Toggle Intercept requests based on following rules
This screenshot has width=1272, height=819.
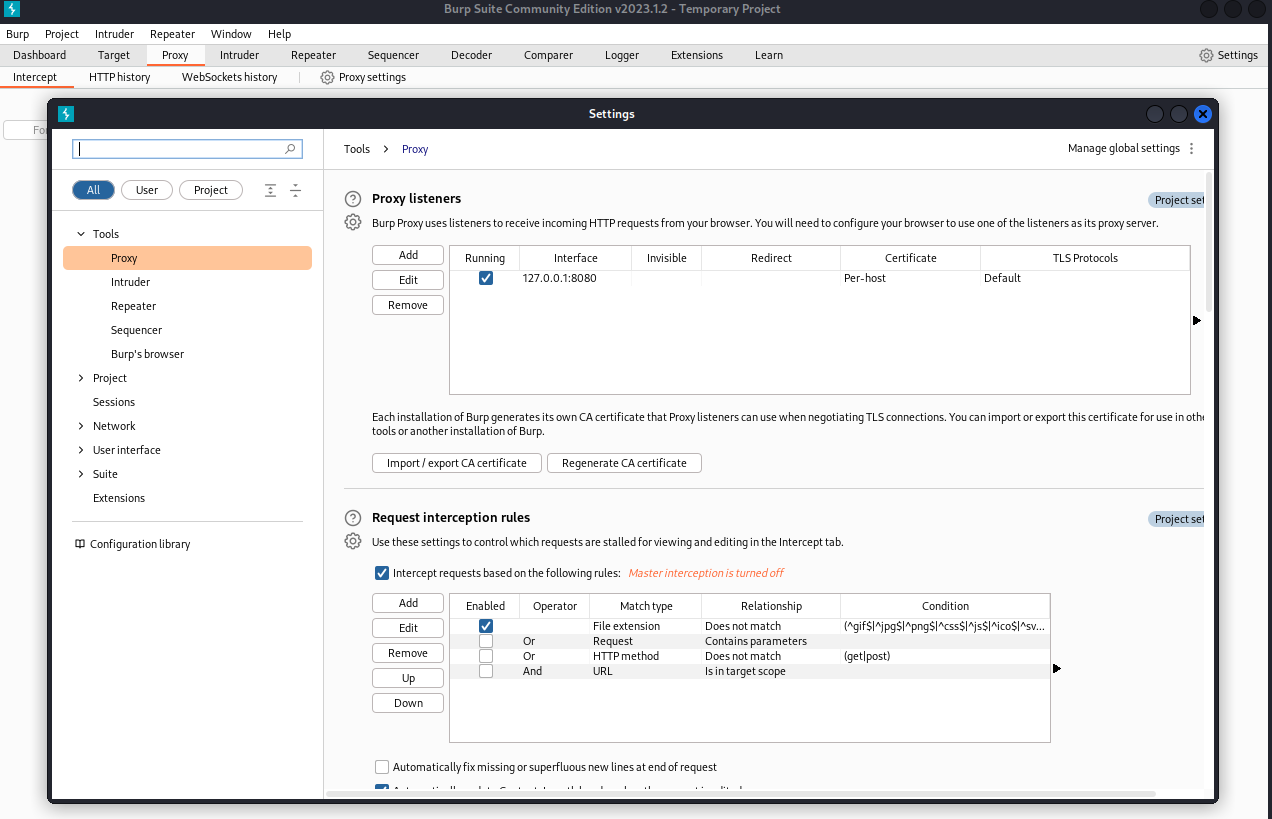[381, 573]
